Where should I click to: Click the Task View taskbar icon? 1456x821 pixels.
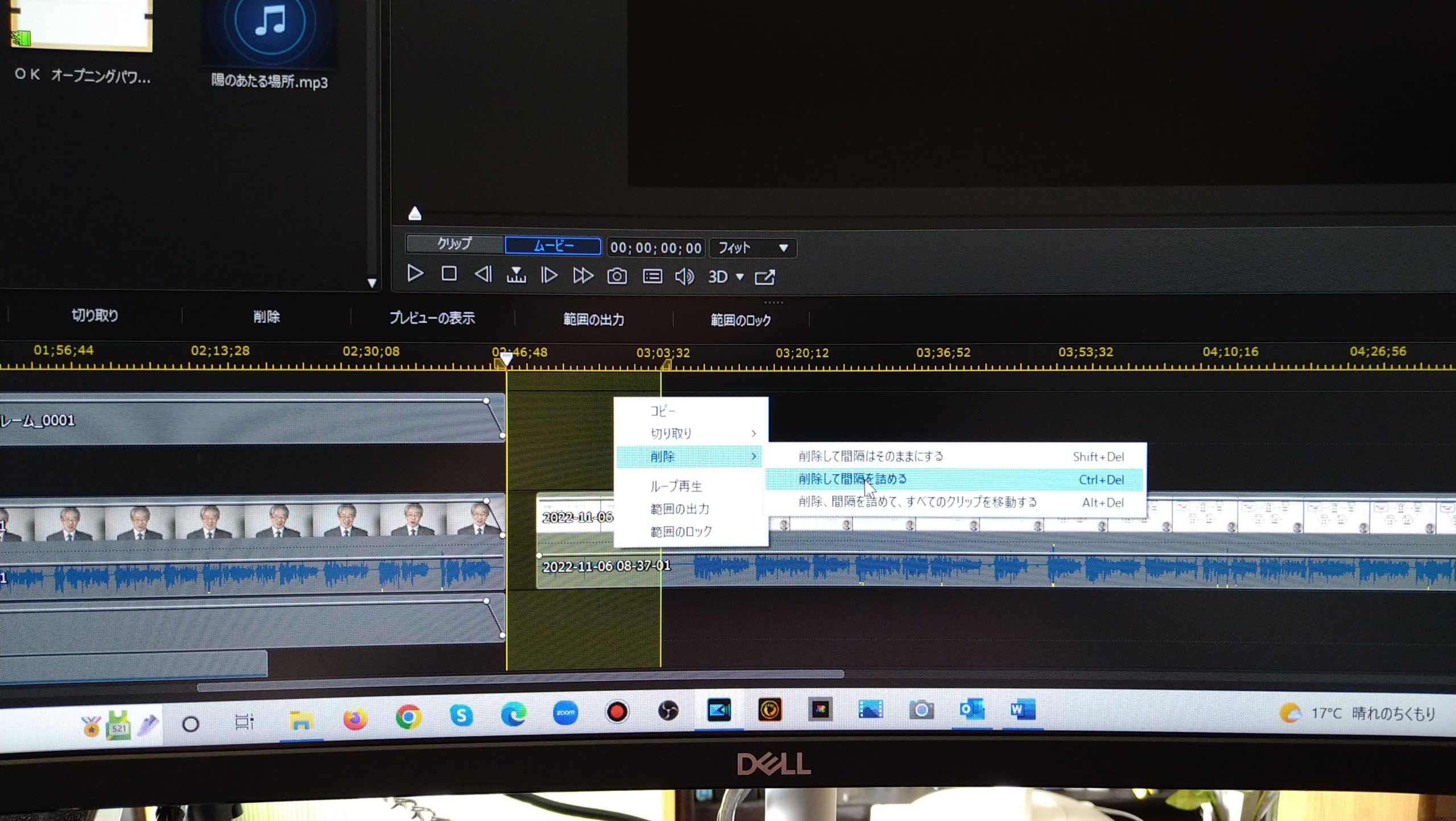245,723
